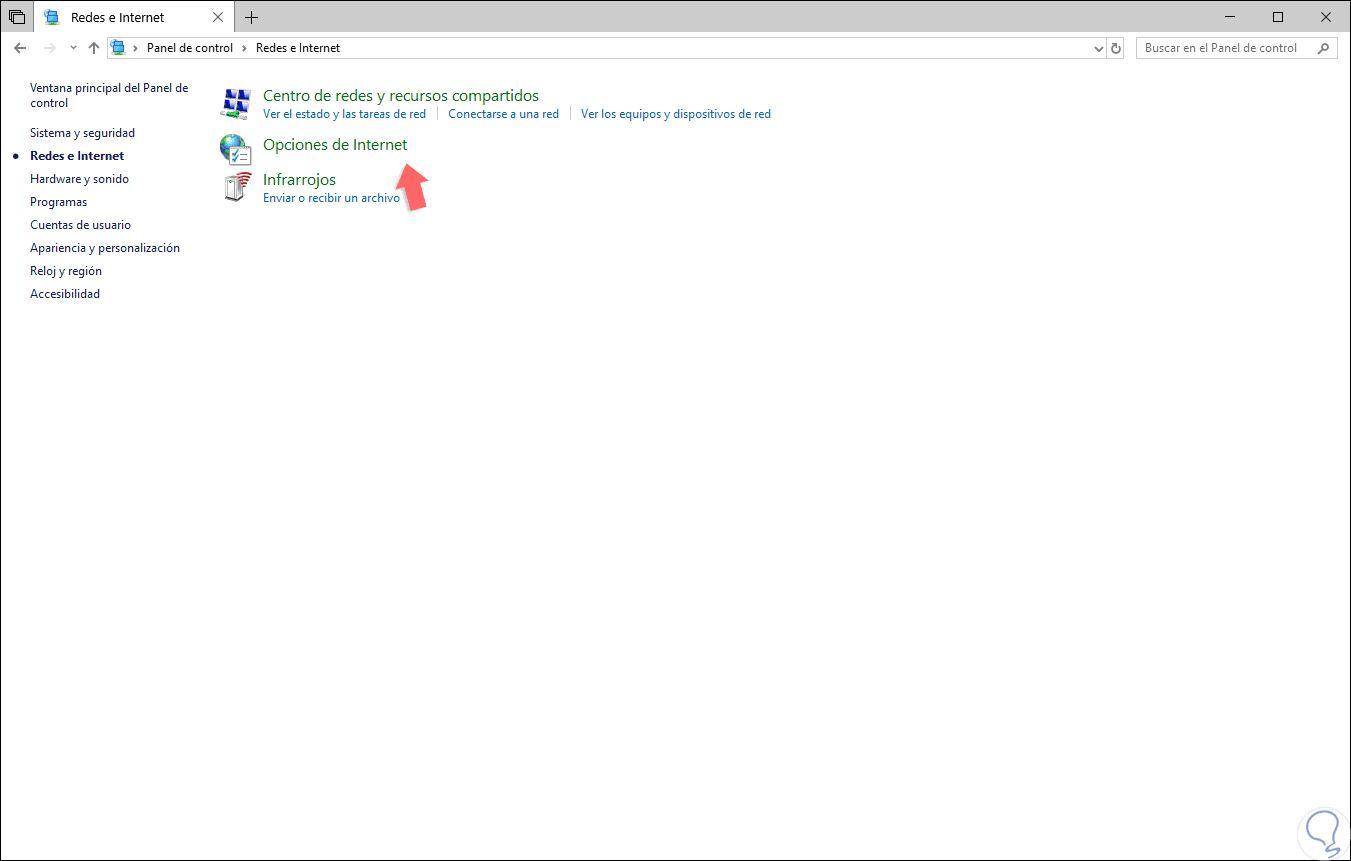Click the Network and Sharing Center icon
1351x861 pixels.
(x=235, y=104)
